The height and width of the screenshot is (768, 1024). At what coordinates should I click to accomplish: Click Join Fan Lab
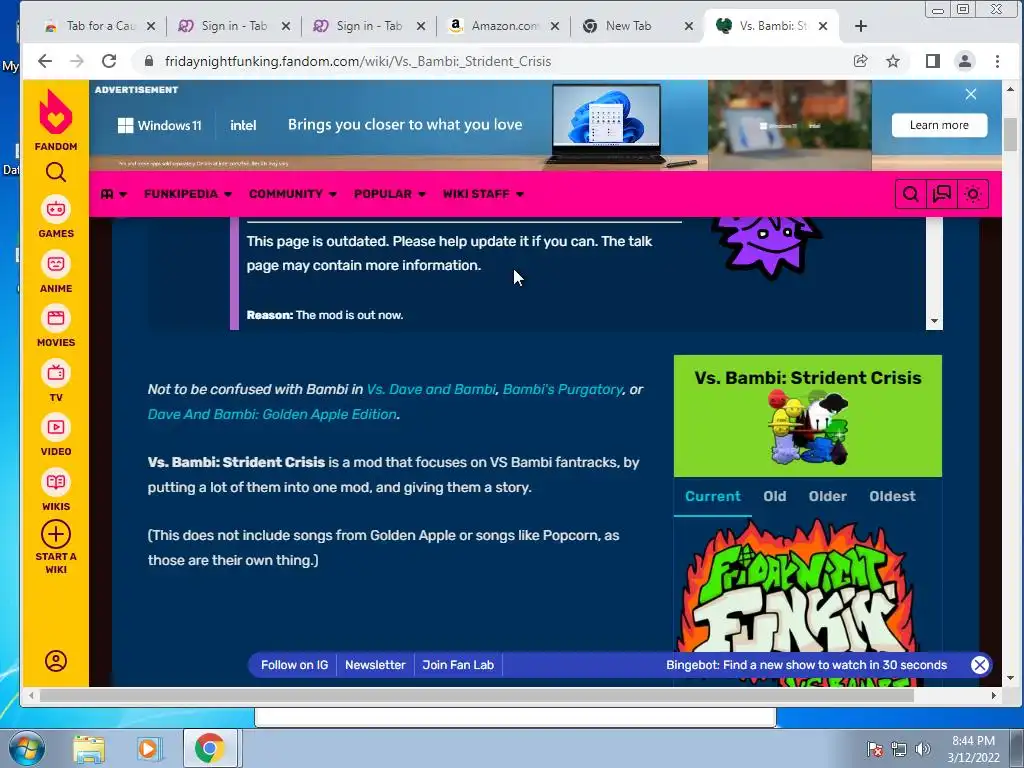point(458,665)
